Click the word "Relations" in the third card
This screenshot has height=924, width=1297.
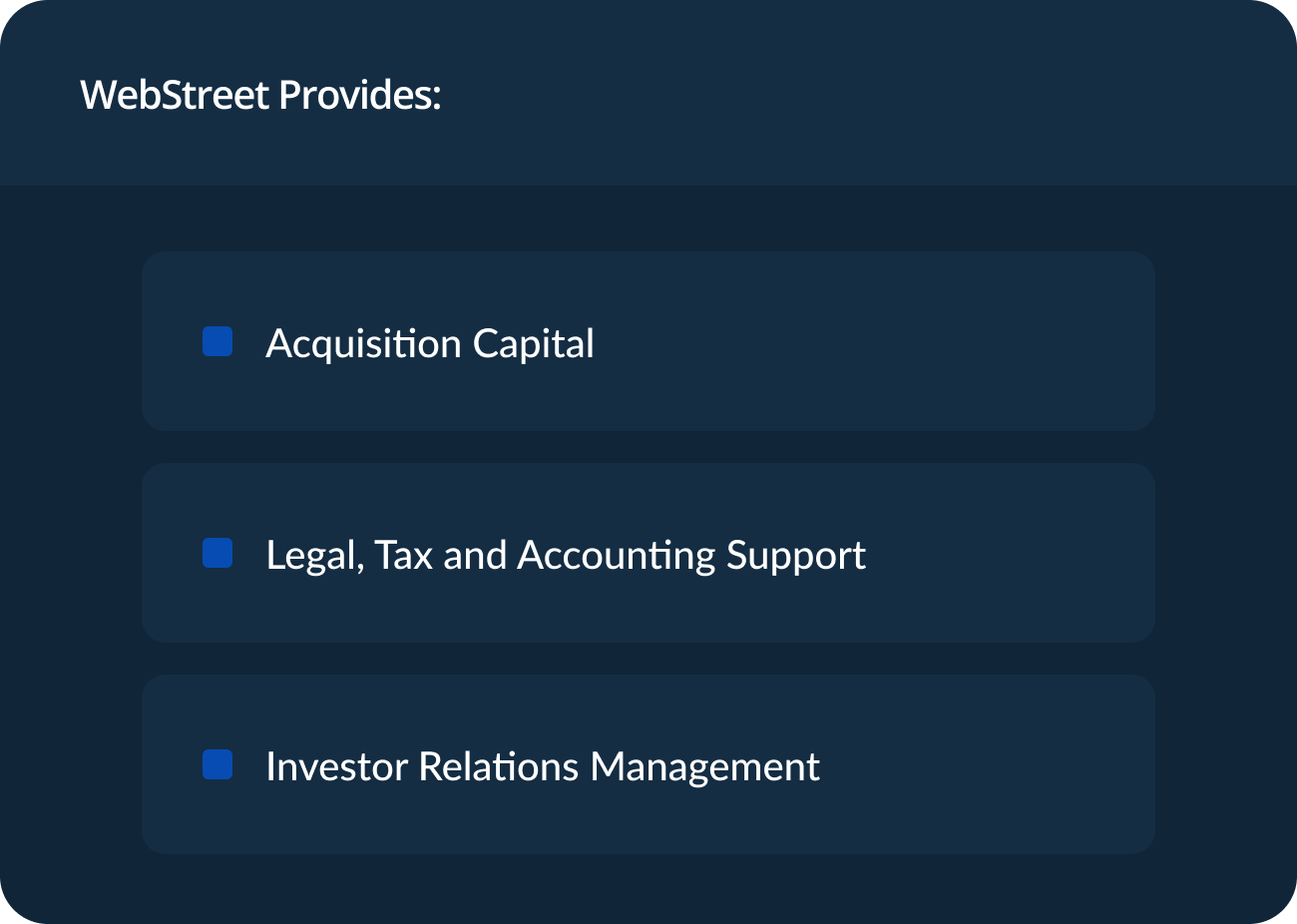pos(499,766)
